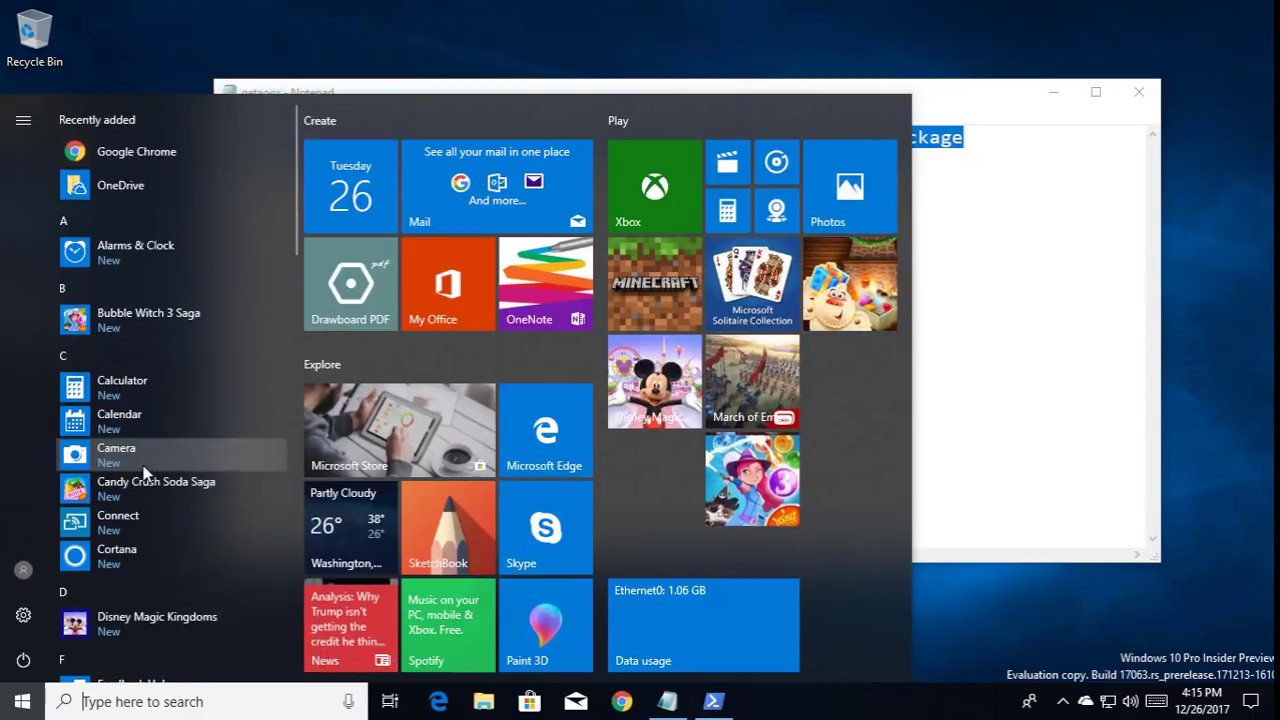This screenshot has height=720, width=1280.
Task: Open the user account icon
Action: tap(23, 570)
